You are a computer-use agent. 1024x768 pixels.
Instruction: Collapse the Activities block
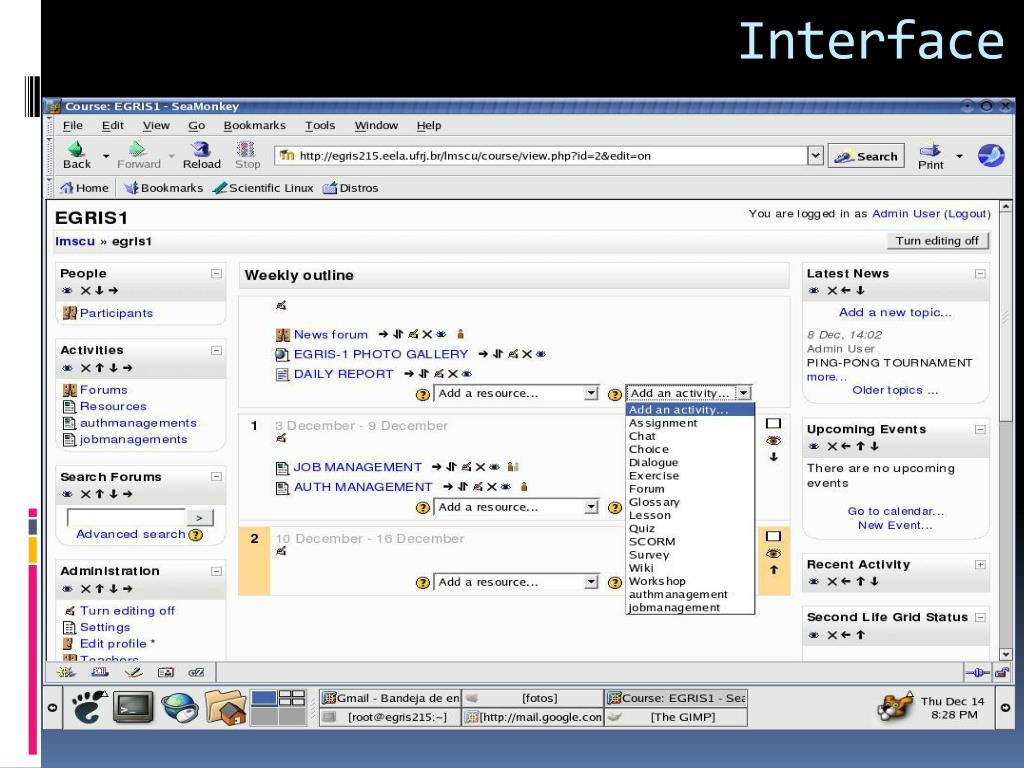click(216, 351)
